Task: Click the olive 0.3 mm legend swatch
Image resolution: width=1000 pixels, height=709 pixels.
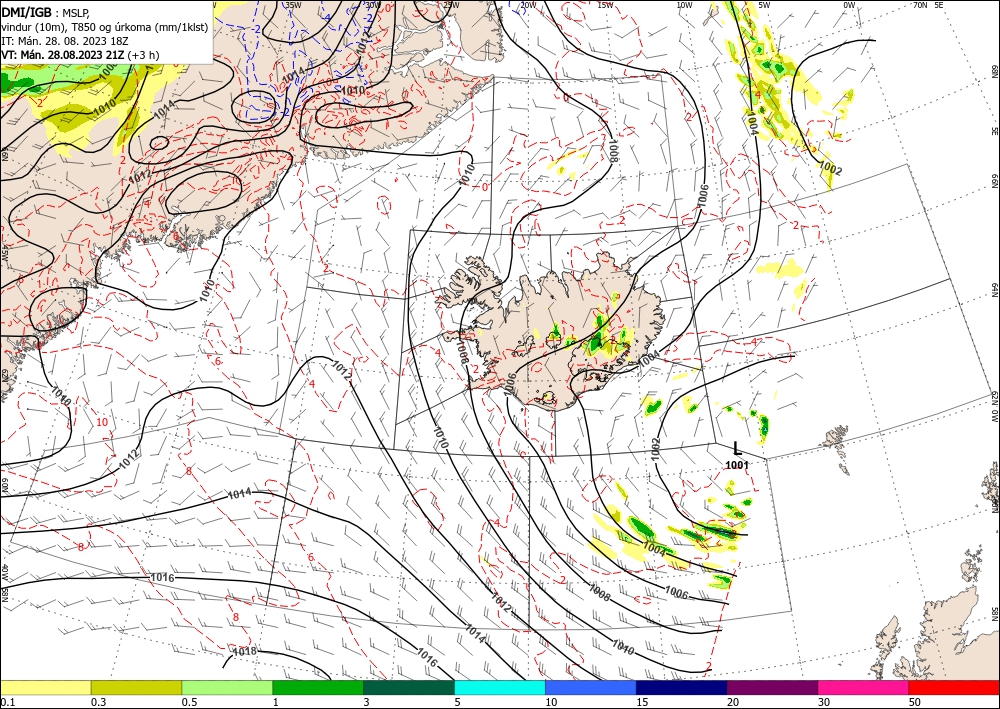Action: coord(136,687)
